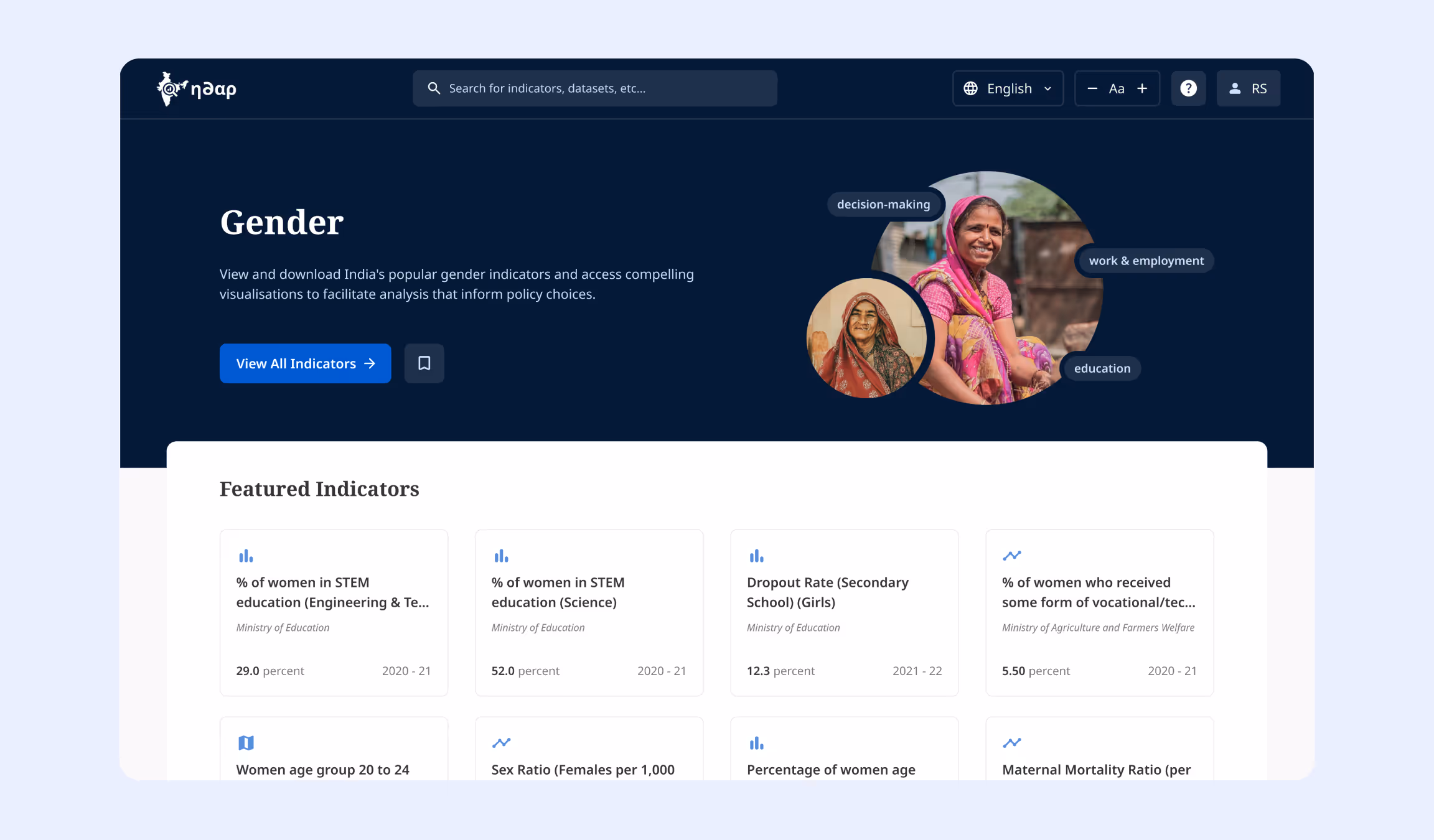Open % of women in STEM education (Science)
Image resolution: width=1434 pixels, height=840 pixels.
pos(589,613)
